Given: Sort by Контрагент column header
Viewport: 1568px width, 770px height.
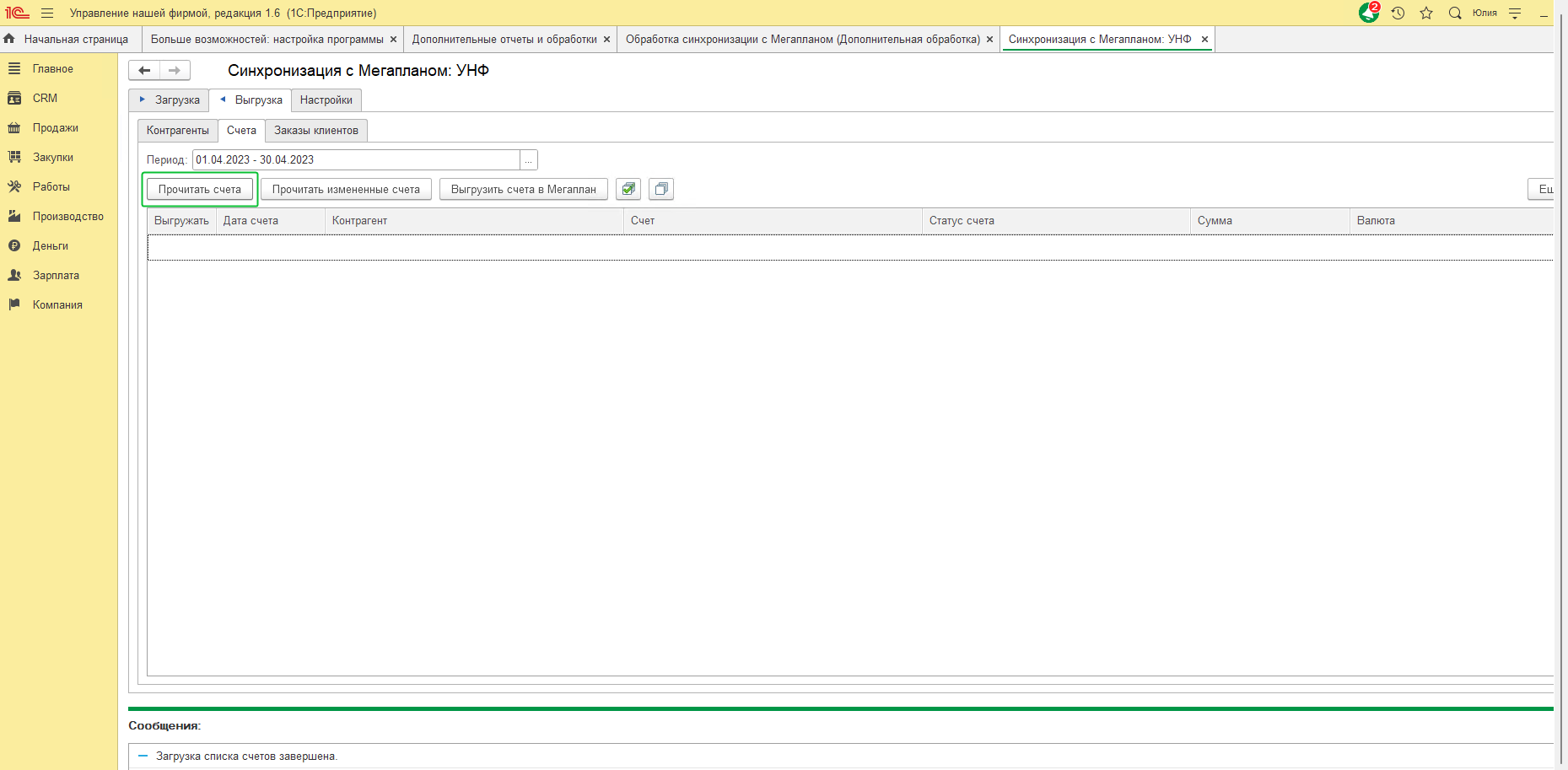Looking at the screenshot, I should coord(474,220).
